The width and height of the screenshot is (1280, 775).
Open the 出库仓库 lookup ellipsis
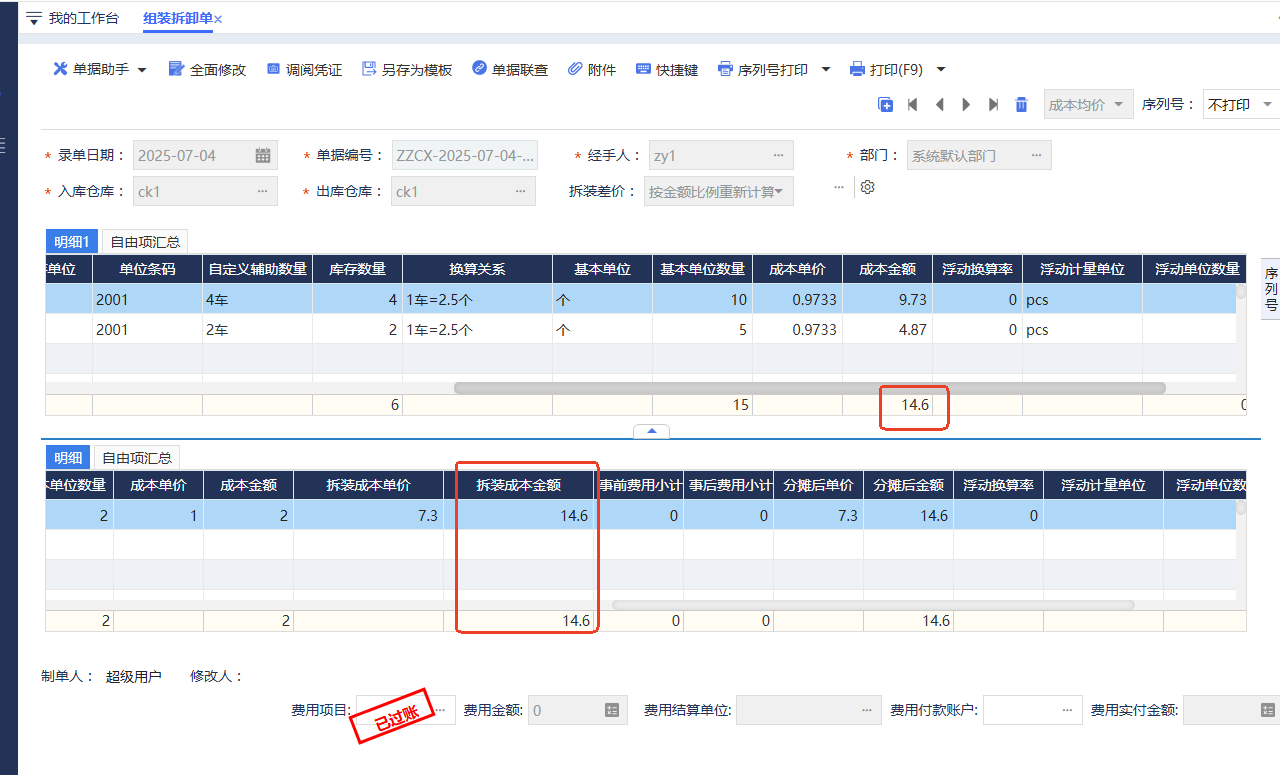pyautogui.click(x=521, y=191)
